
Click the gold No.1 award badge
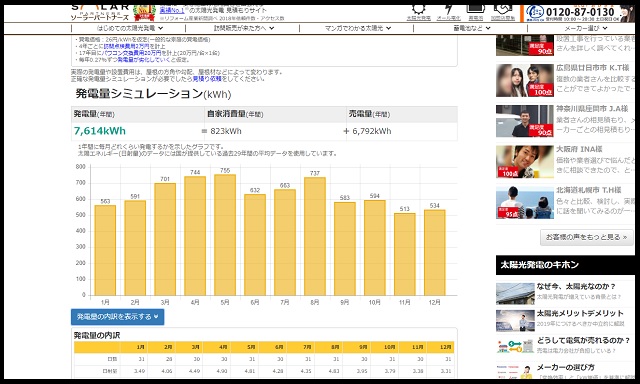pyautogui.click(x=144, y=13)
